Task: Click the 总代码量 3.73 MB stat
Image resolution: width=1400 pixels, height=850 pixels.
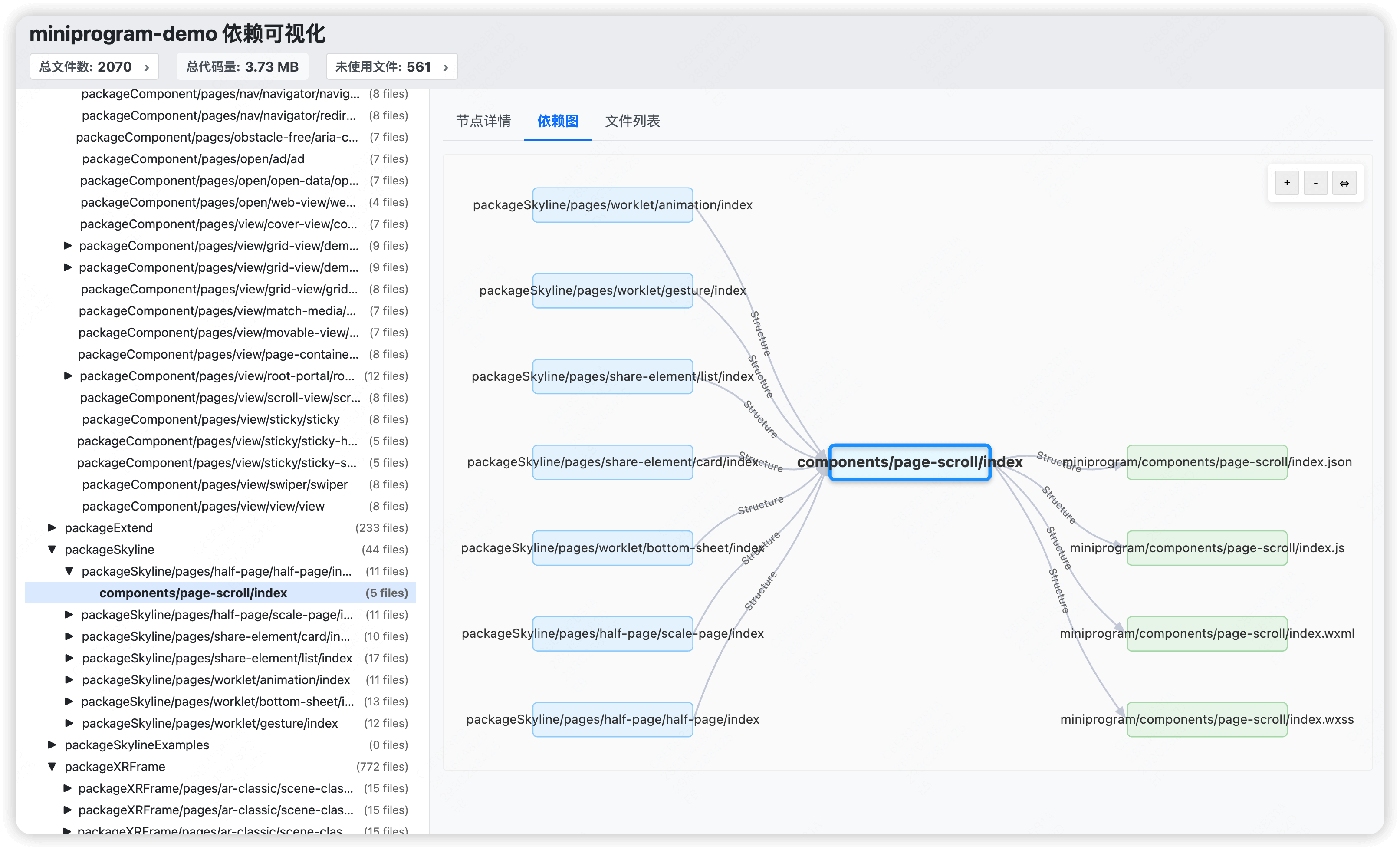Action: click(242, 67)
